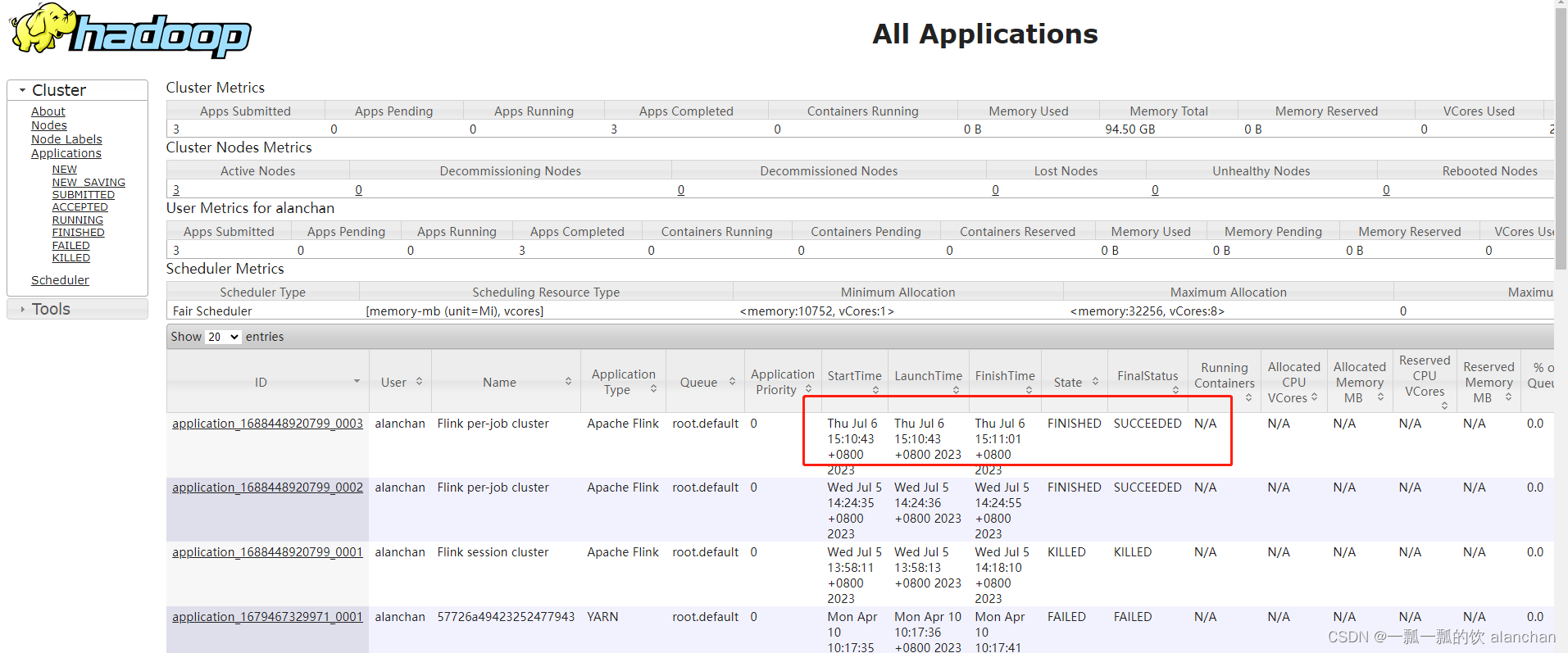The image size is (1568, 653).
Task: Click Decommissioned Nodes count 0 link
Action: click(x=681, y=190)
